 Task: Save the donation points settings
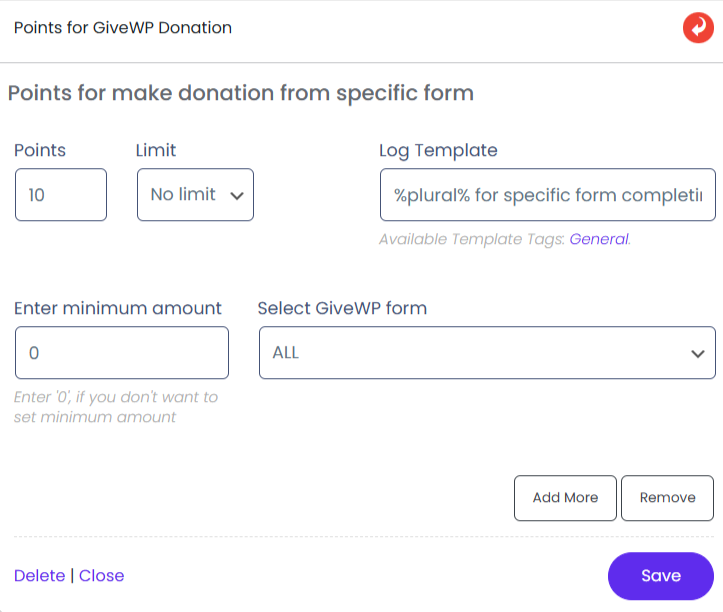tap(660, 575)
